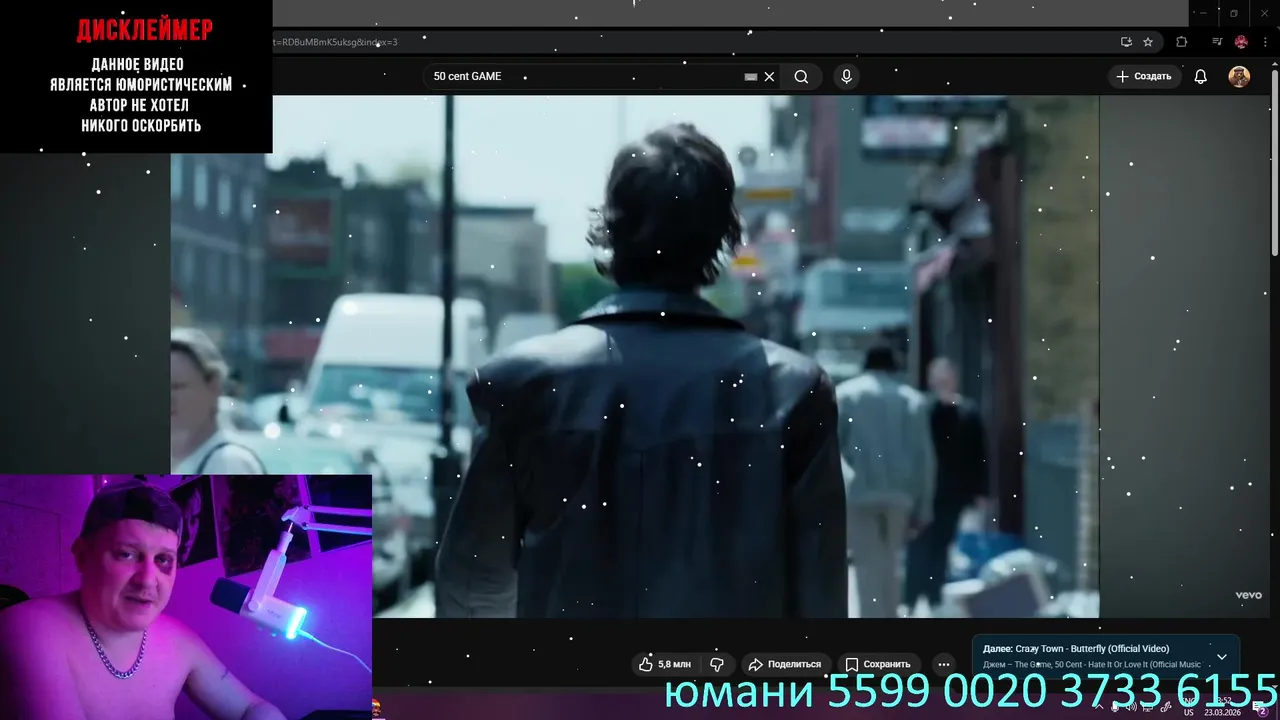Clear the search query with the X
1280x720 pixels.
[x=769, y=77]
